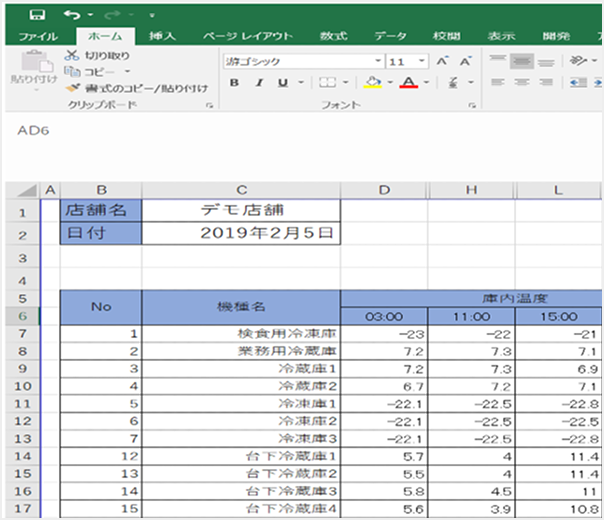Click 切り取り cut button
604x520 pixels.
(x=97, y=55)
